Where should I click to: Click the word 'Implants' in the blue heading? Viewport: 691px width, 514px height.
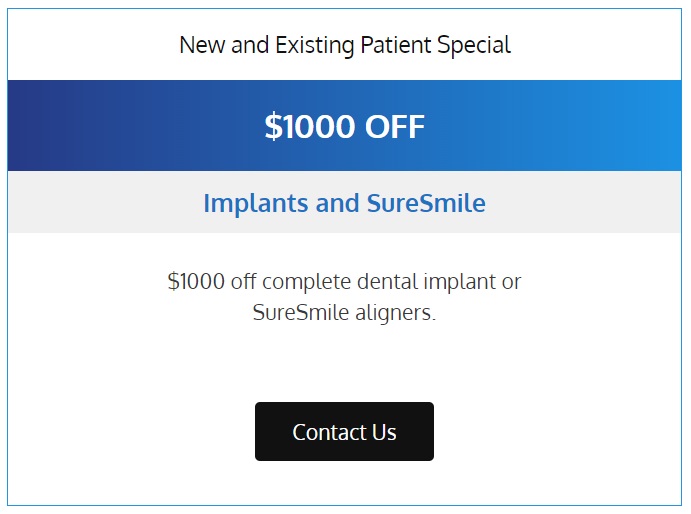click(256, 204)
